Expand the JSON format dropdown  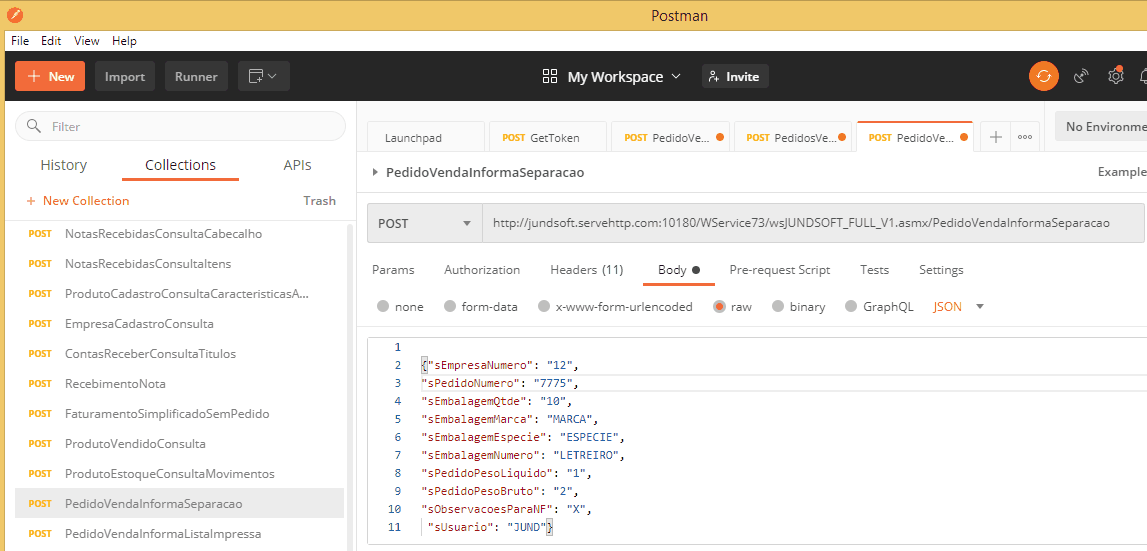click(979, 307)
